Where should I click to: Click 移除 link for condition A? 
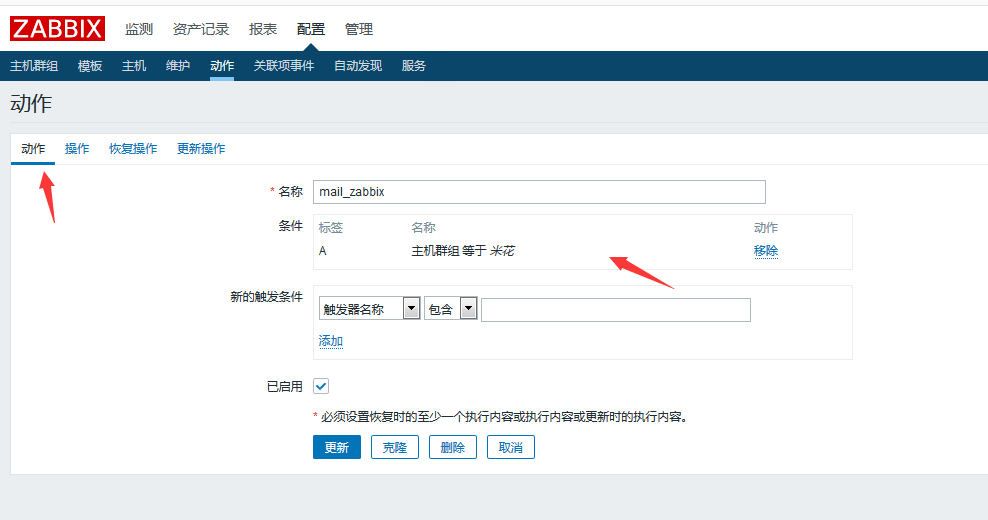tap(766, 251)
